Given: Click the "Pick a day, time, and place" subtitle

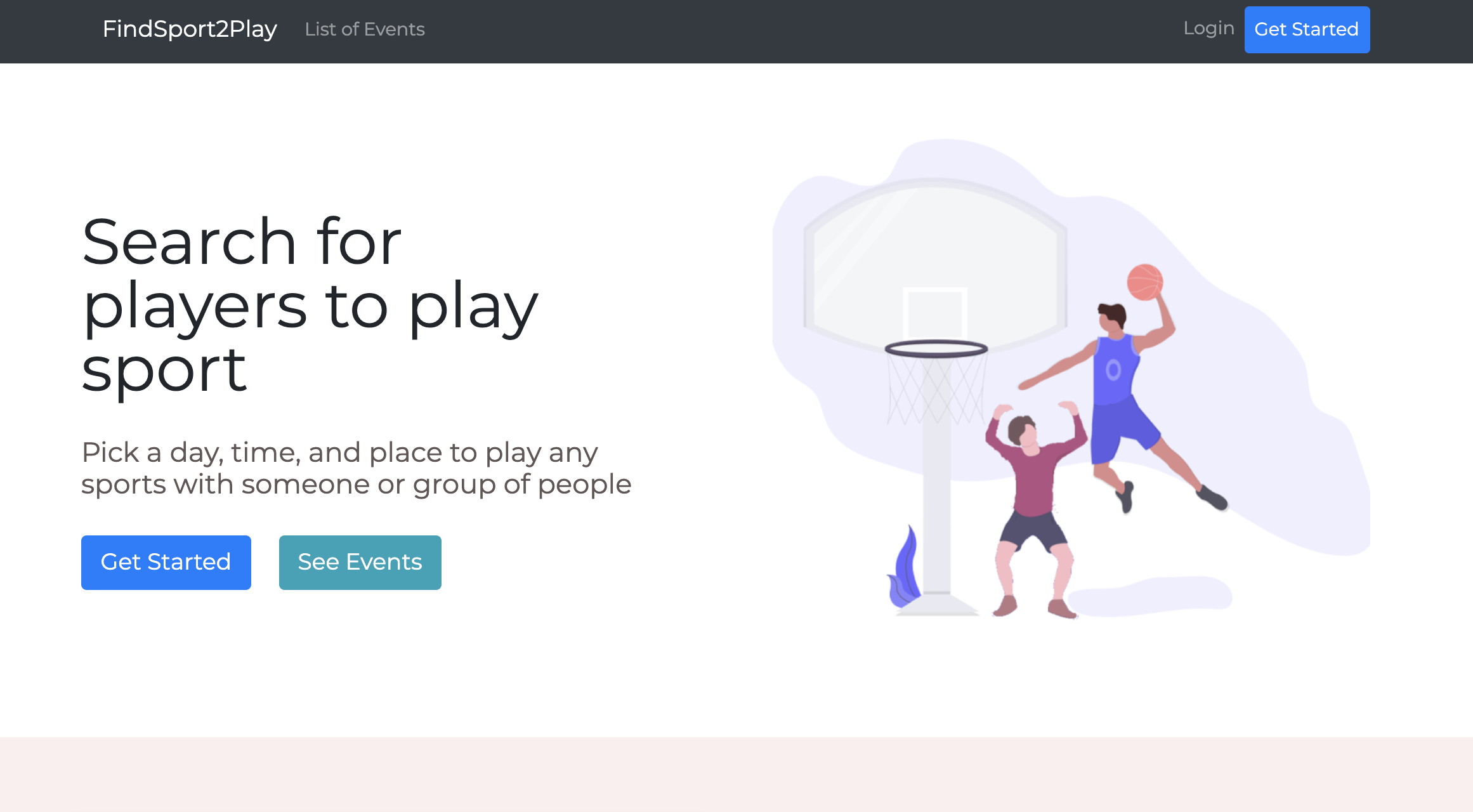Looking at the screenshot, I should (355, 468).
